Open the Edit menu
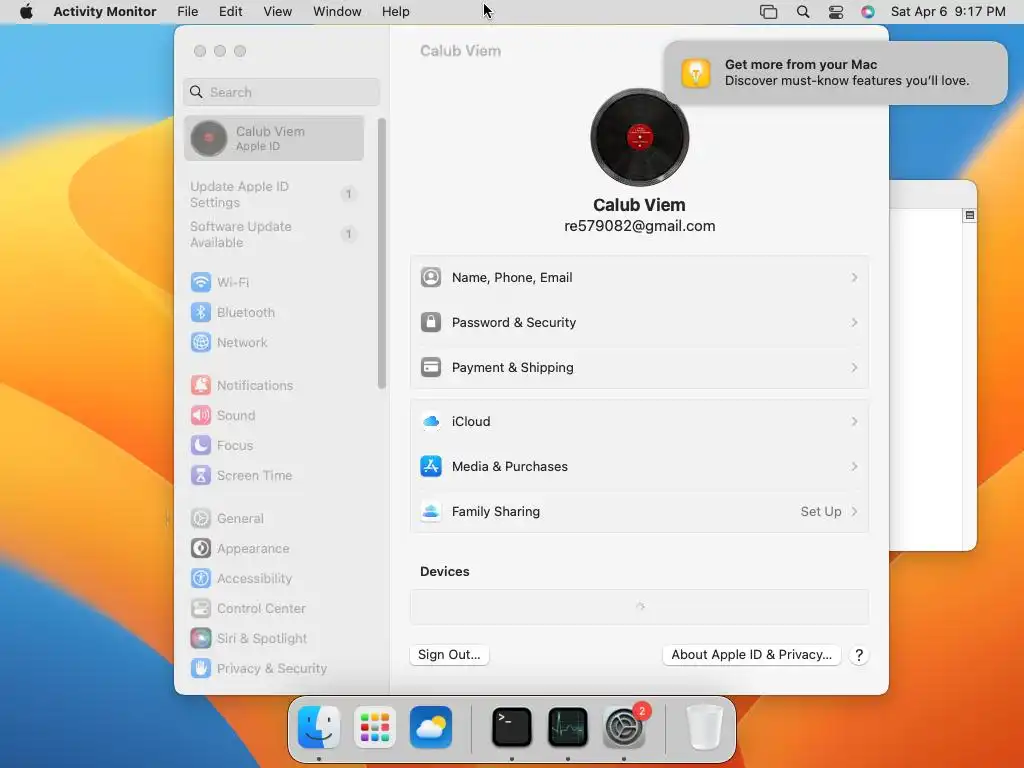1024x768 pixels. click(x=231, y=12)
